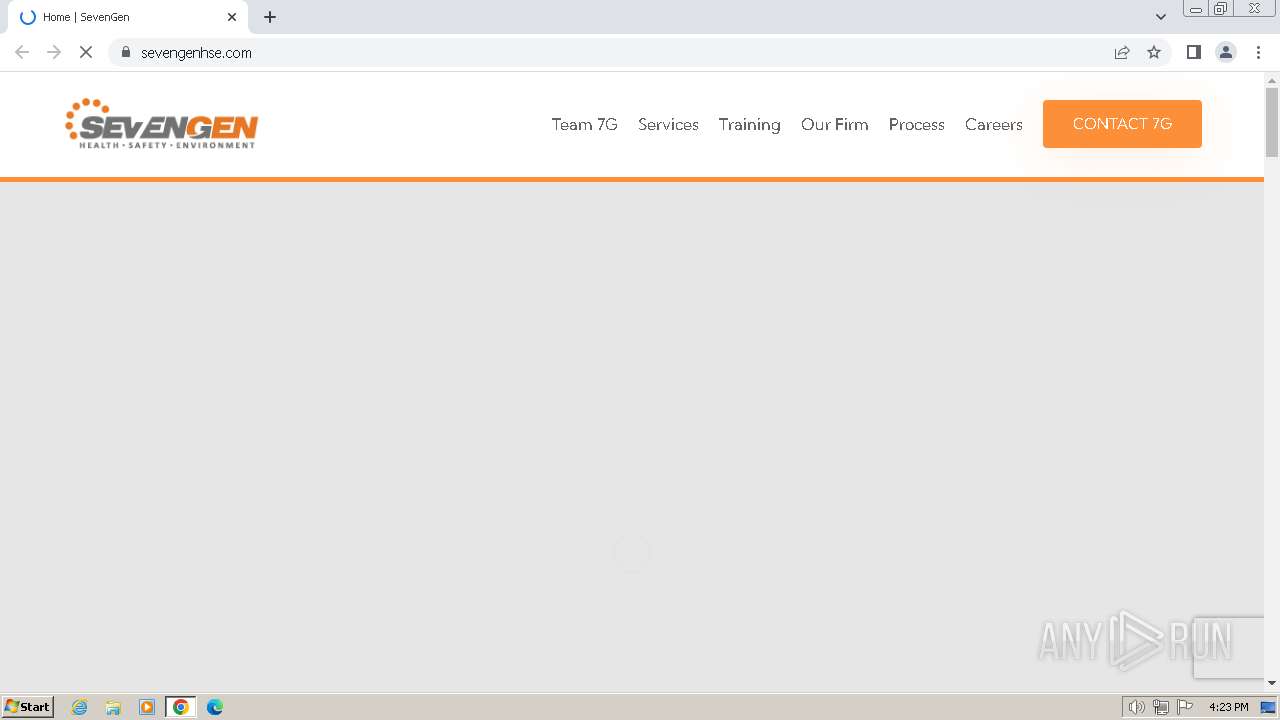This screenshot has width=1280, height=720.
Task: Share this page icon
Action: pos(1122,52)
